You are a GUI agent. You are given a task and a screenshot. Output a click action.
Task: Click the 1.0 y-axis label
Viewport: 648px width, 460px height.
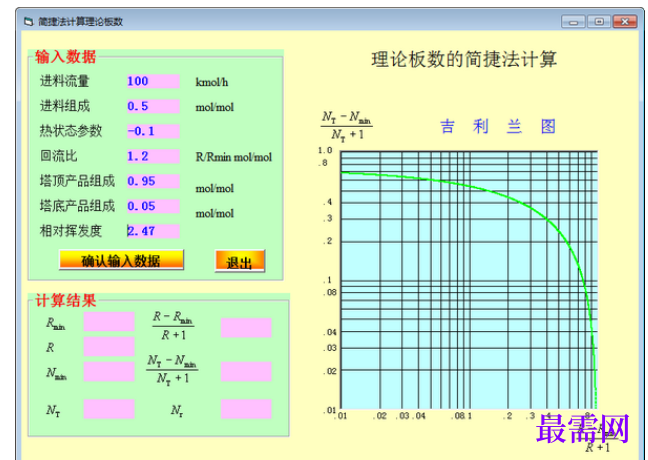(x=325, y=150)
